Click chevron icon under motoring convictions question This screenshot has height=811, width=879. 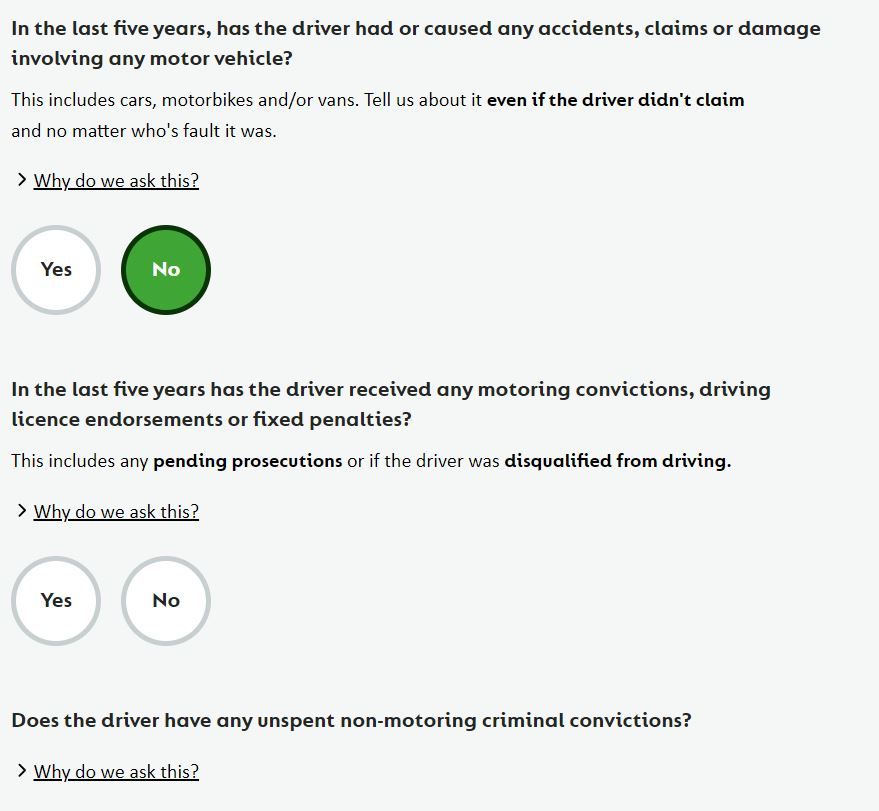tap(22, 511)
